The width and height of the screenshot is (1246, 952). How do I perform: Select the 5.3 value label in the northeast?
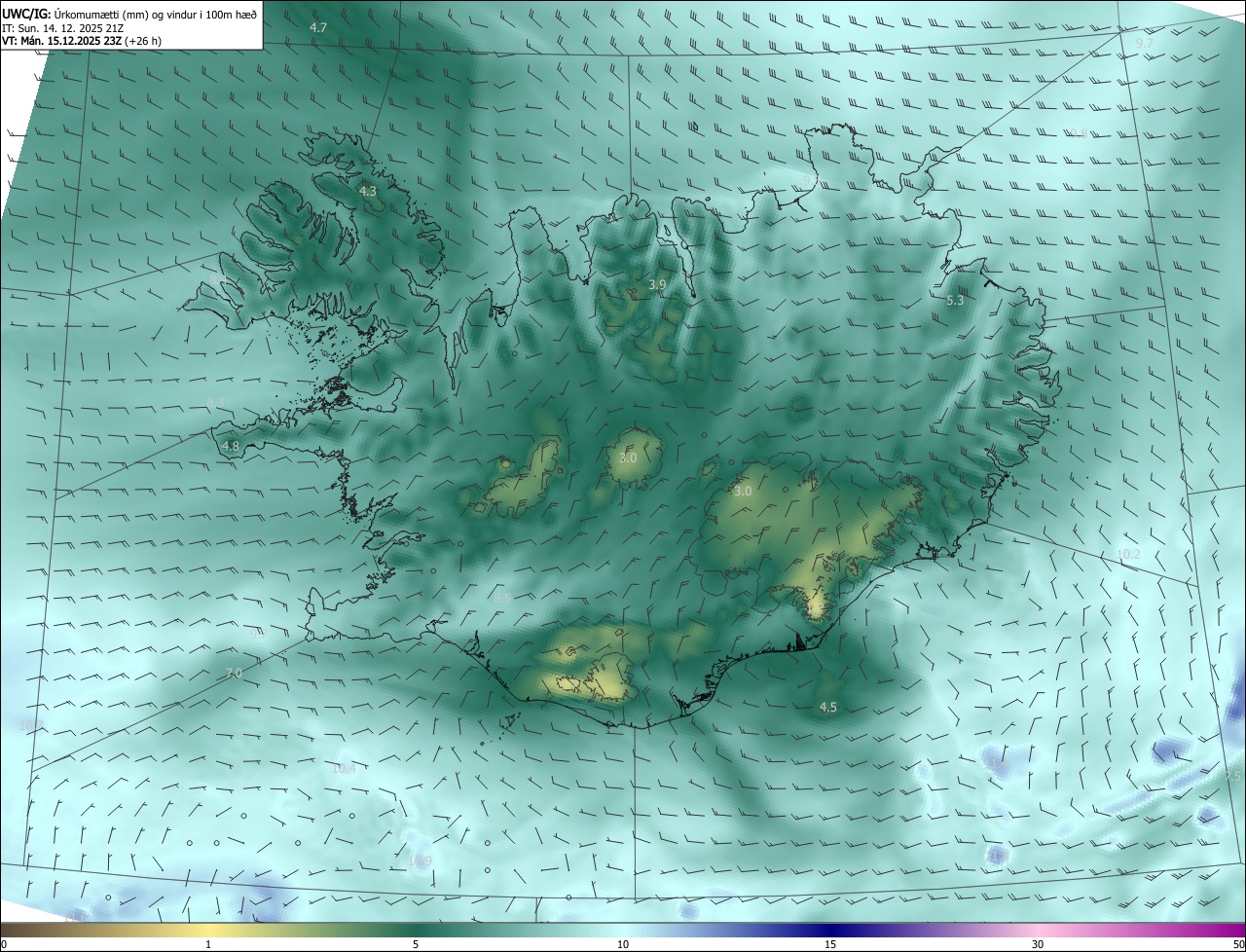click(x=955, y=301)
